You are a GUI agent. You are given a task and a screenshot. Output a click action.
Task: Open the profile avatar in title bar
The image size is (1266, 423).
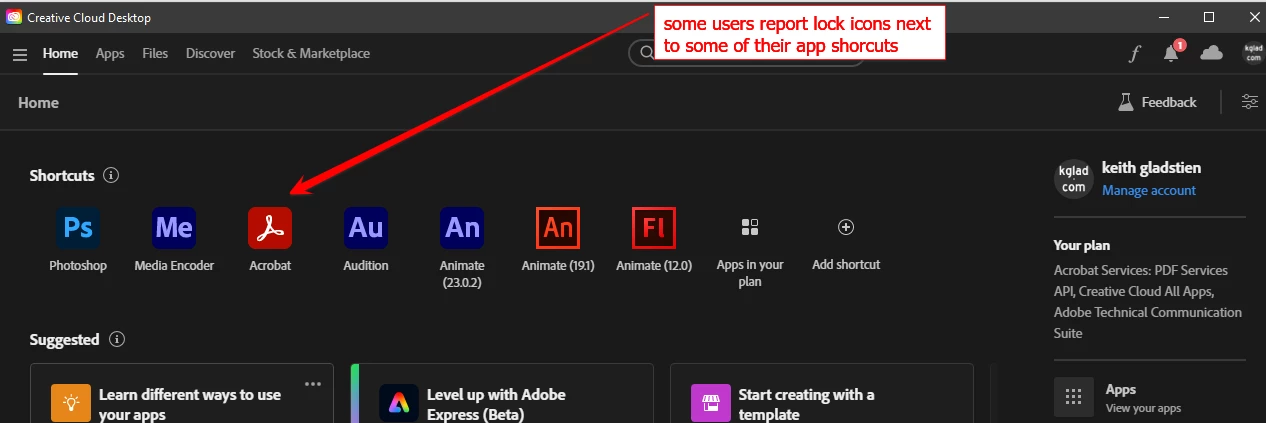point(1253,53)
